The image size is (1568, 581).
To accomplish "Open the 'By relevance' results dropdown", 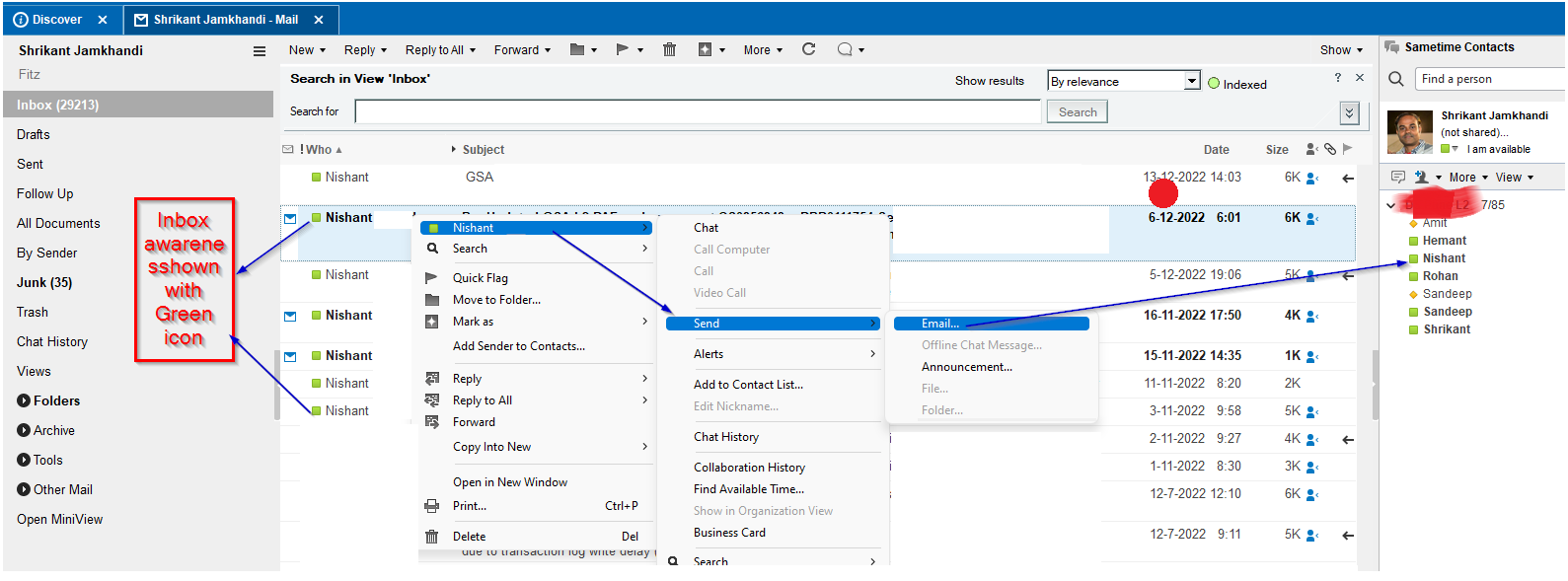I will 1192,81.
